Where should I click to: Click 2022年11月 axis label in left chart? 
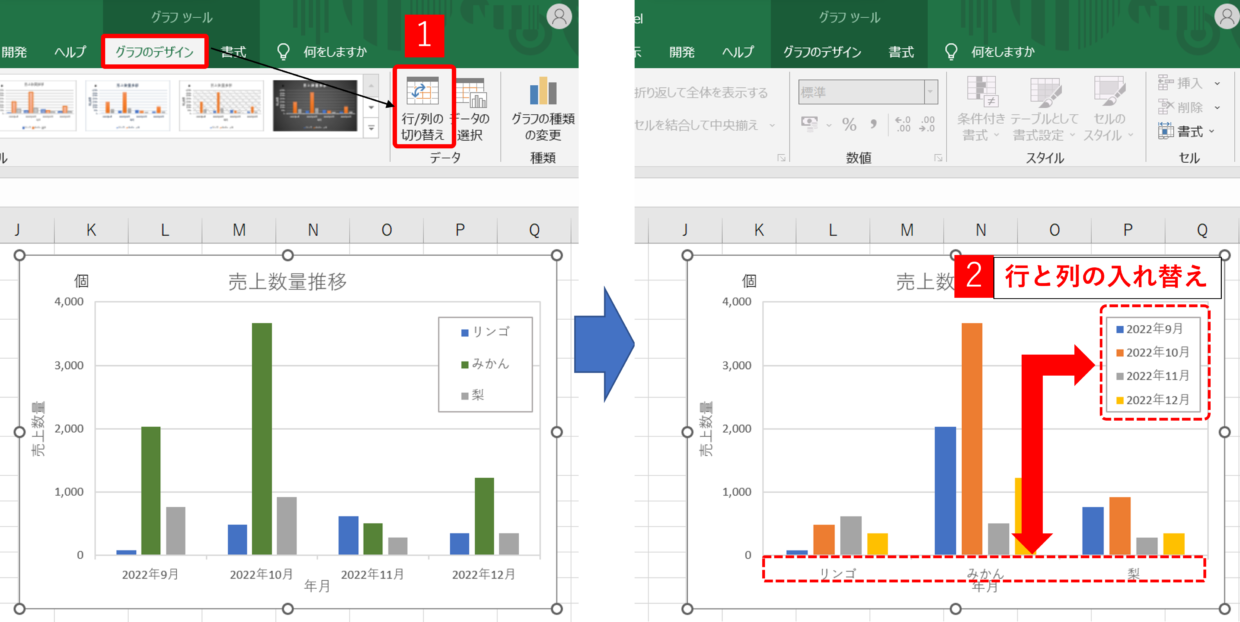click(373, 574)
